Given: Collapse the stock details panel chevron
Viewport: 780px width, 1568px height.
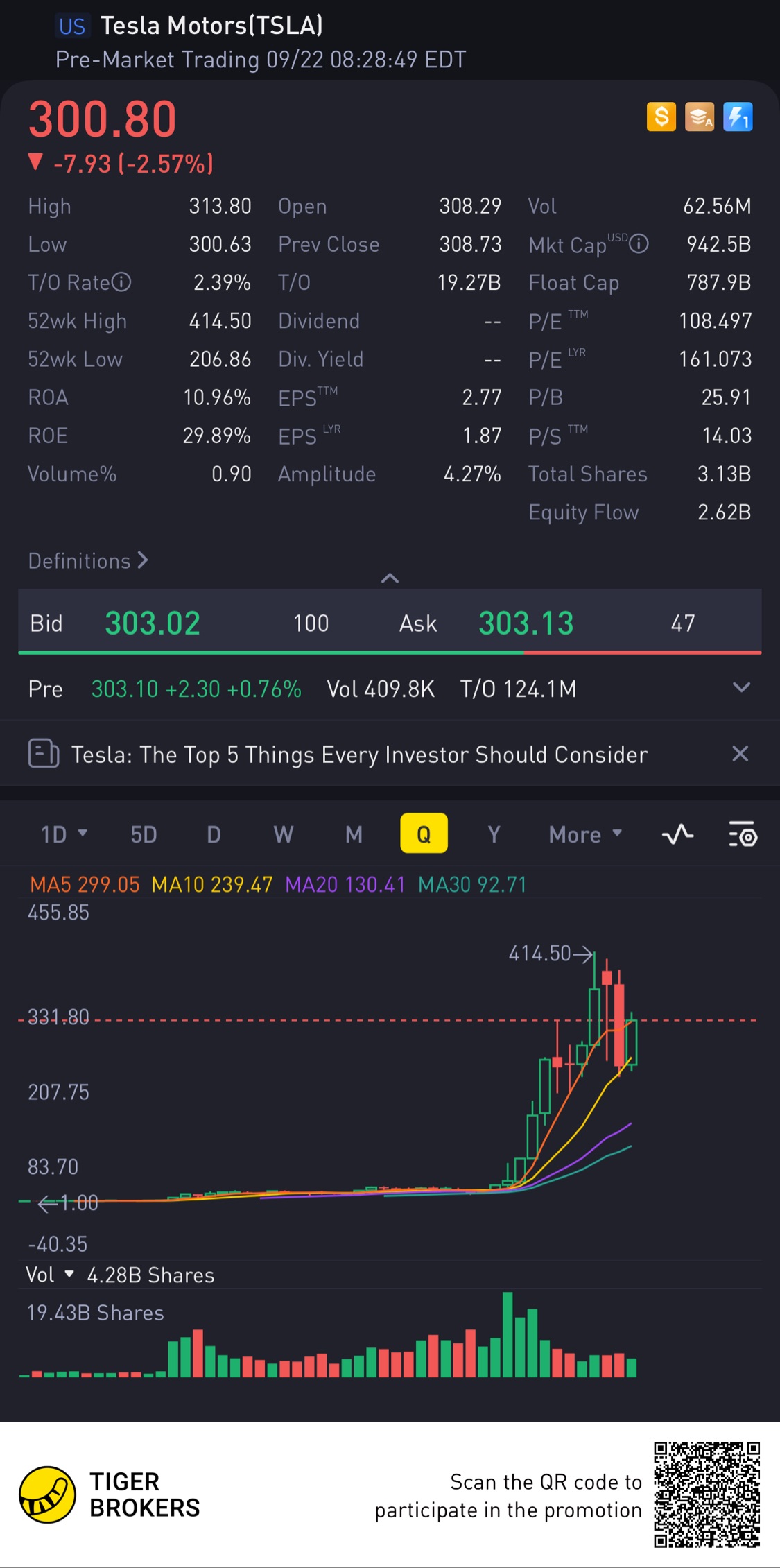Looking at the screenshot, I should pyautogui.click(x=390, y=578).
